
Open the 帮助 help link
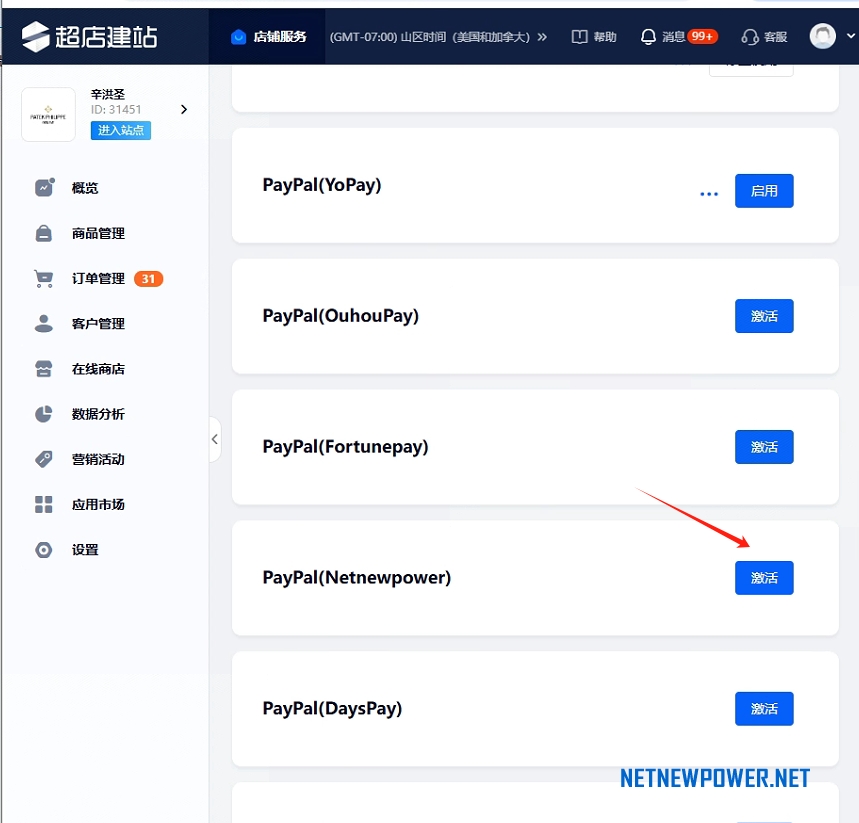pyautogui.click(x=605, y=37)
